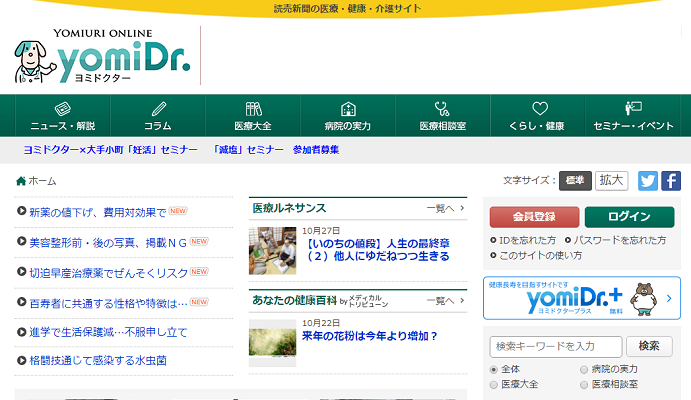Viewport: 691px width, 400px height.
Task: Open the stethoscope icon above 医療相談室
Action: (442, 108)
